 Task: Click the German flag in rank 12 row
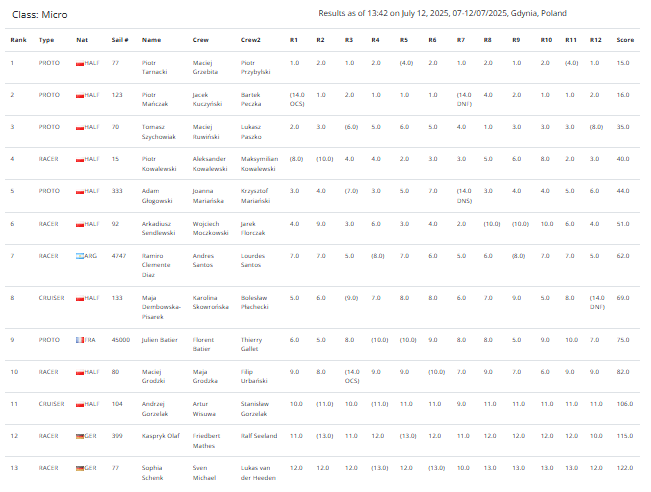pyautogui.click(x=80, y=436)
